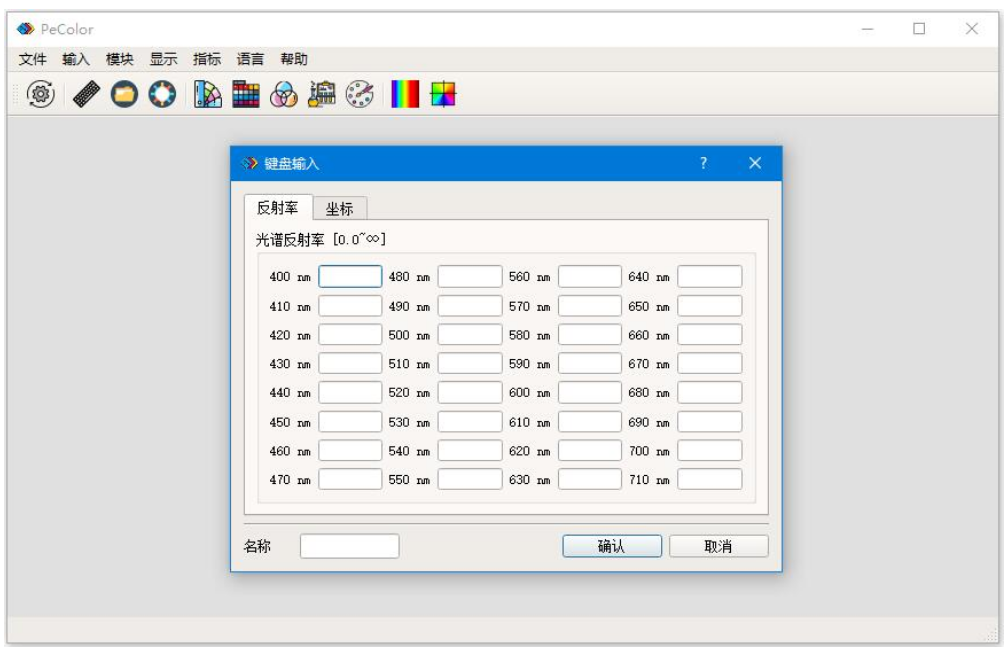The height and width of the screenshot is (649, 1008).
Task: Click the rainbow spectrum icon
Action: point(405,94)
